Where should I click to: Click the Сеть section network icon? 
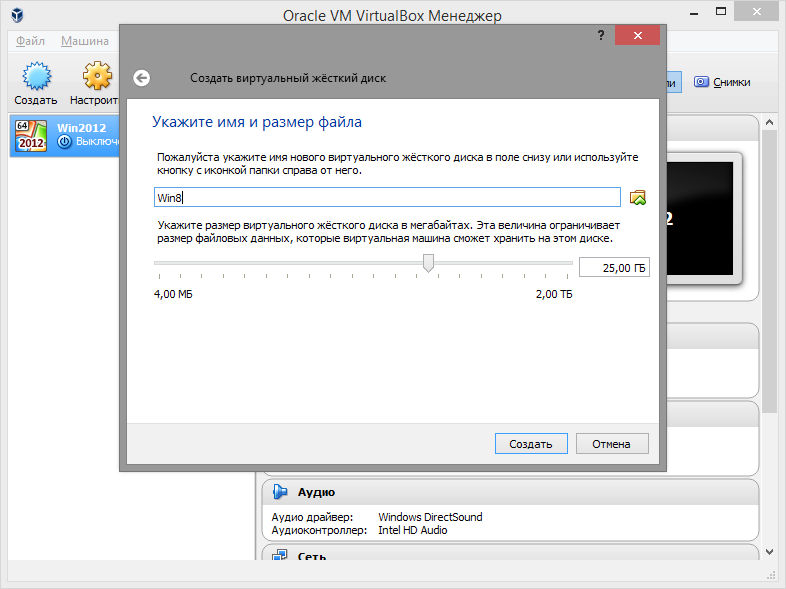tap(279, 555)
